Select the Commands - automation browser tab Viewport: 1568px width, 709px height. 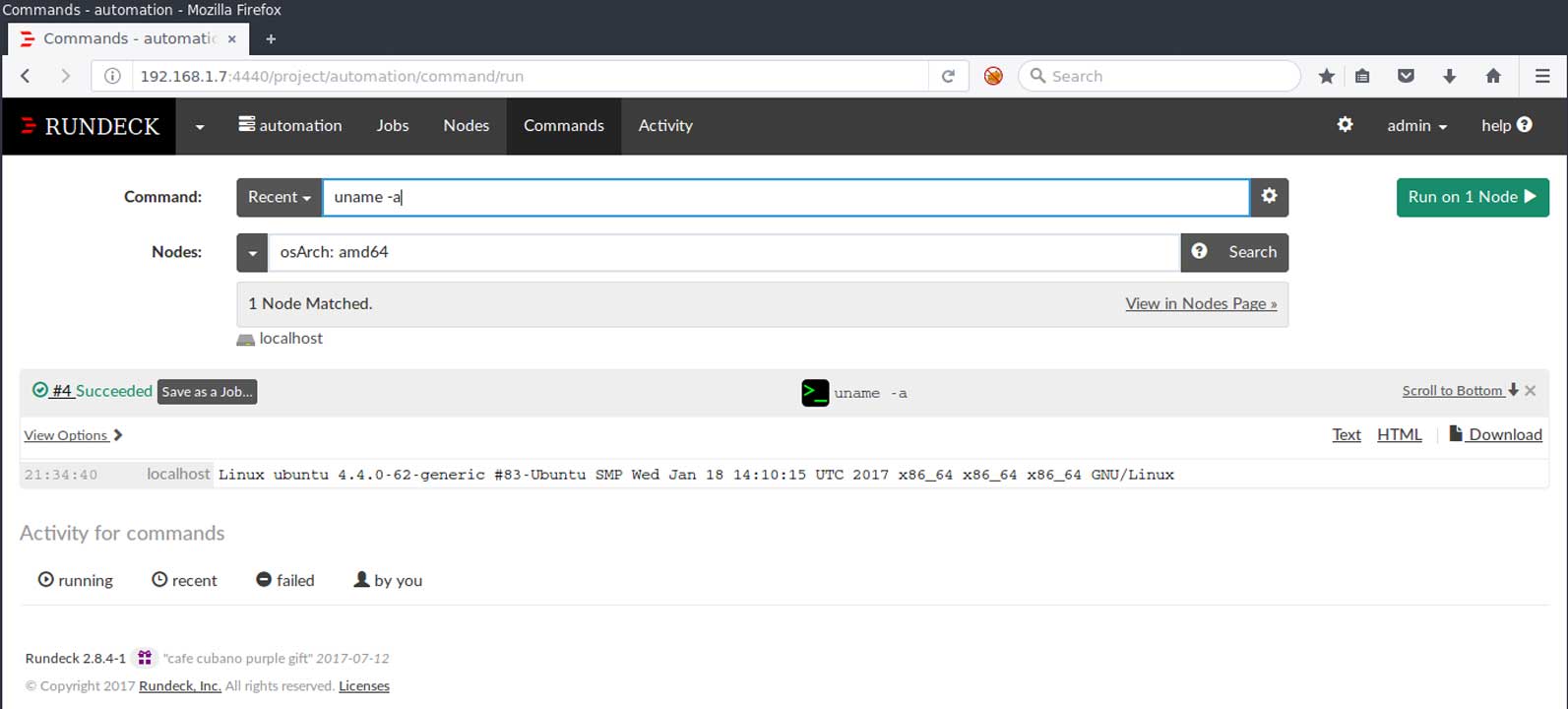click(128, 38)
